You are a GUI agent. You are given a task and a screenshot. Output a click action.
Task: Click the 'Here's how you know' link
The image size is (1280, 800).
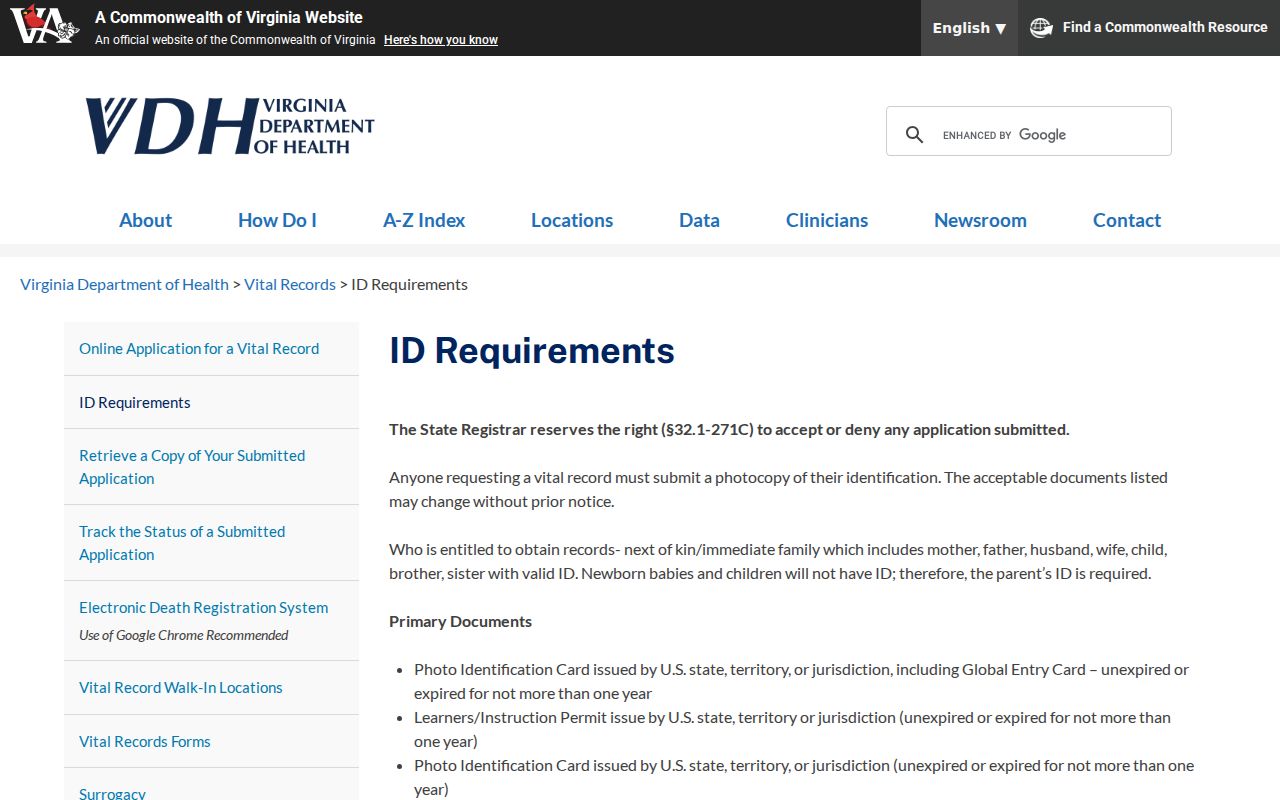(x=441, y=40)
